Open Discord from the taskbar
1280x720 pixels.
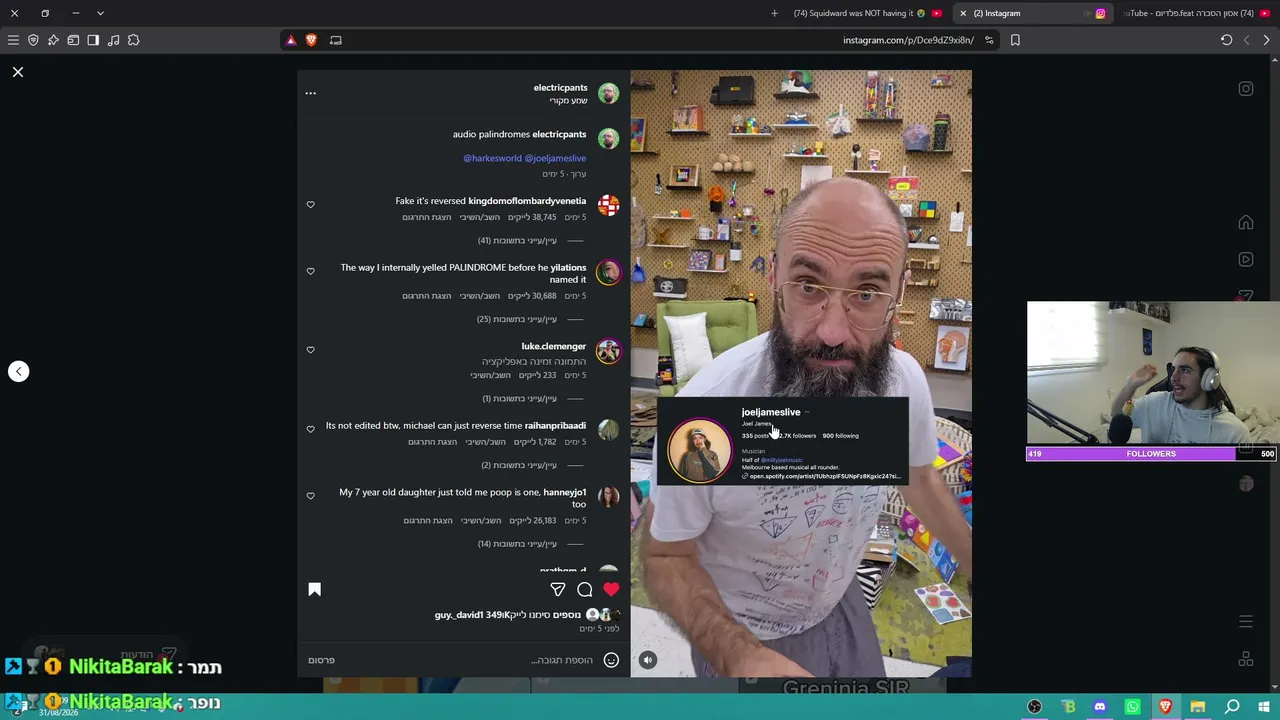pos(1100,707)
